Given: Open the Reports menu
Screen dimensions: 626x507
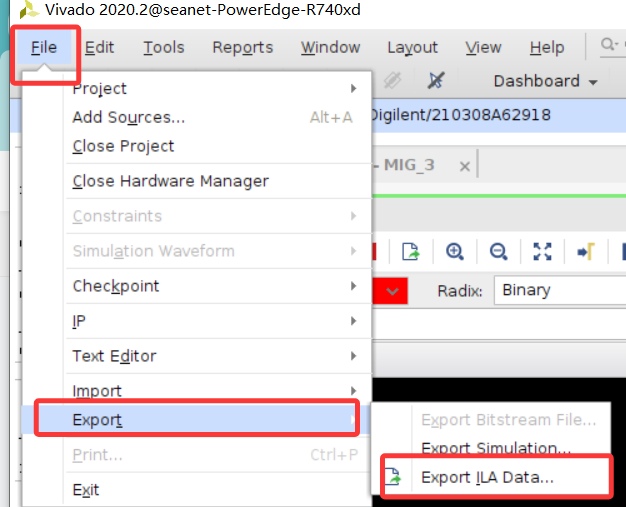Looking at the screenshot, I should coord(242,48).
